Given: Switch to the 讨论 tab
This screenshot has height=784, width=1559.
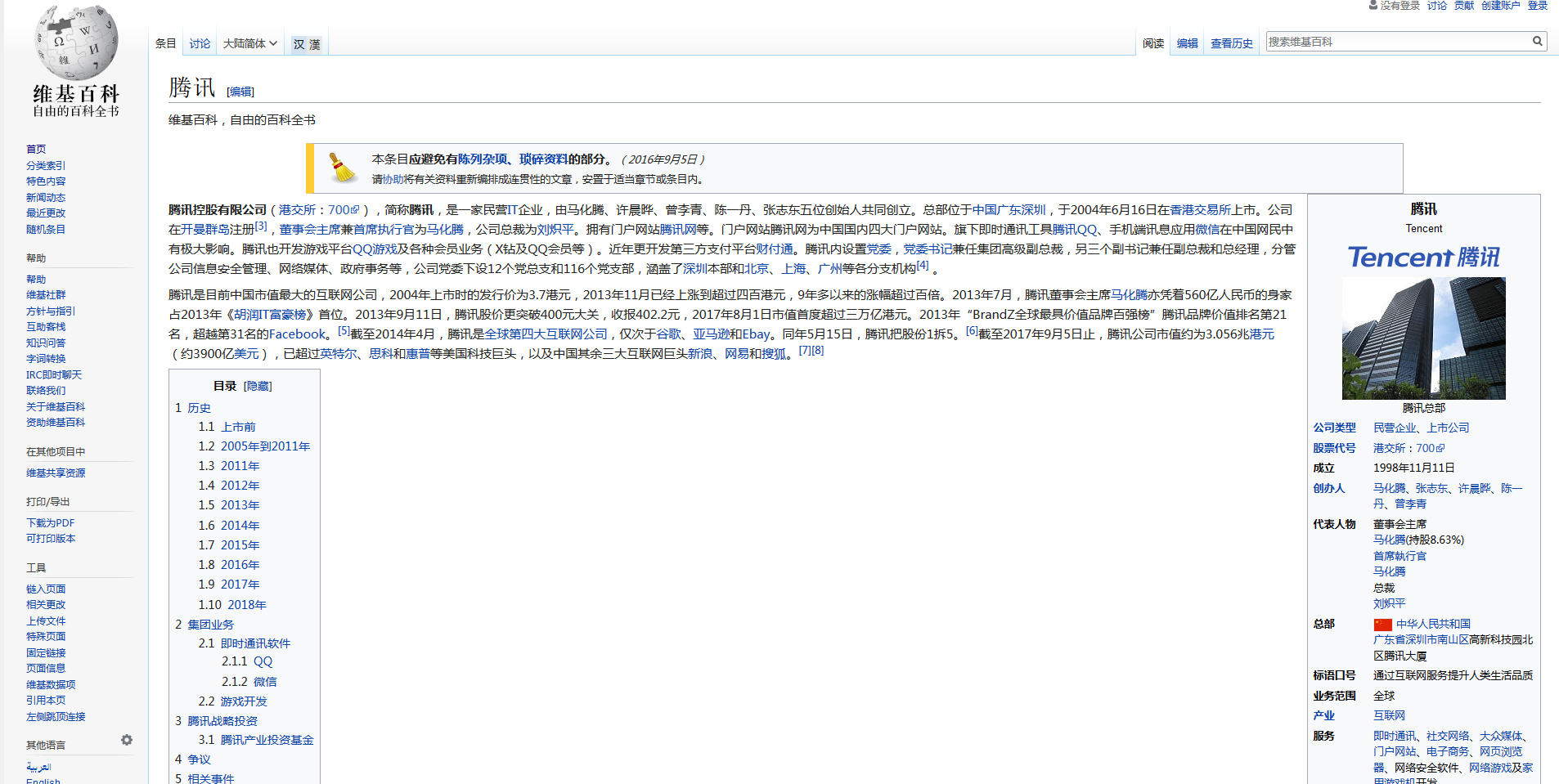Looking at the screenshot, I should [x=200, y=43].
